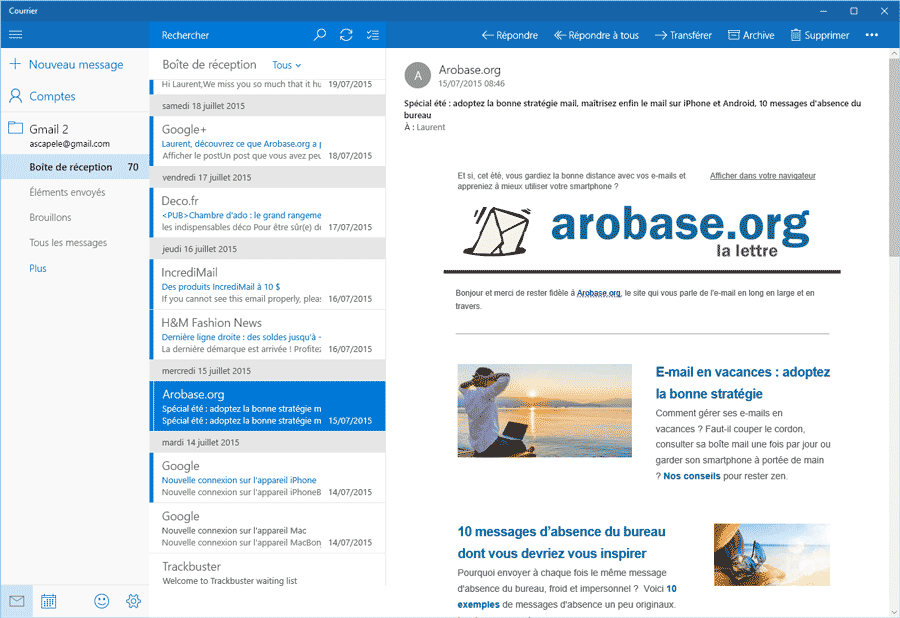Open the H&M Fashion News email

click(267, 335)
